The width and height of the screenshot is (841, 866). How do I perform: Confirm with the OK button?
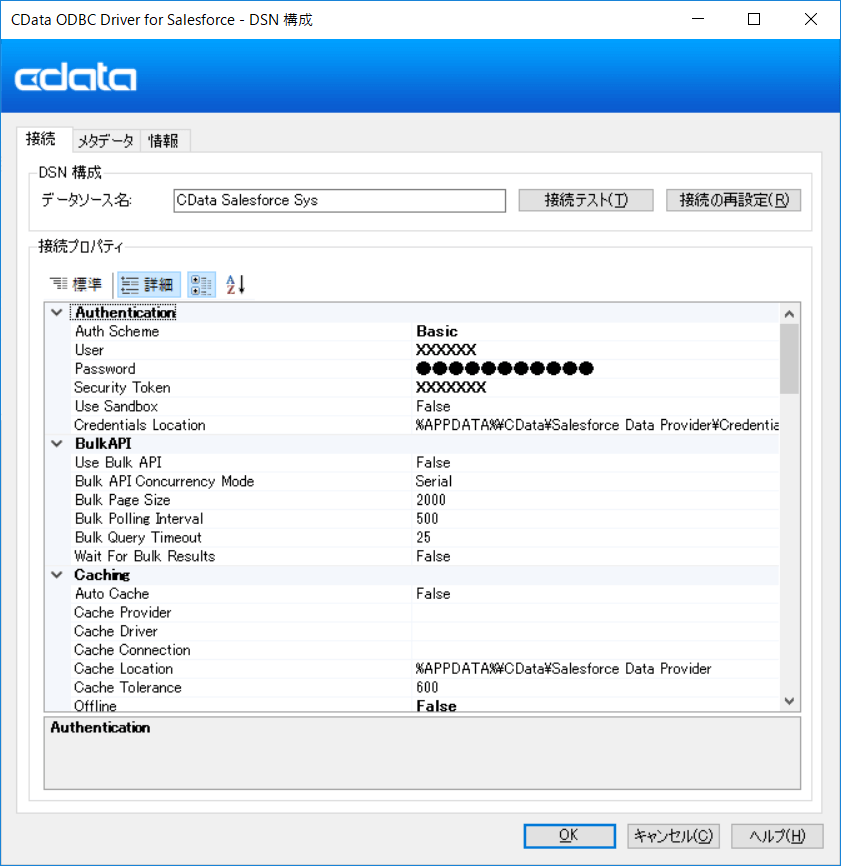tap(569, 836)
